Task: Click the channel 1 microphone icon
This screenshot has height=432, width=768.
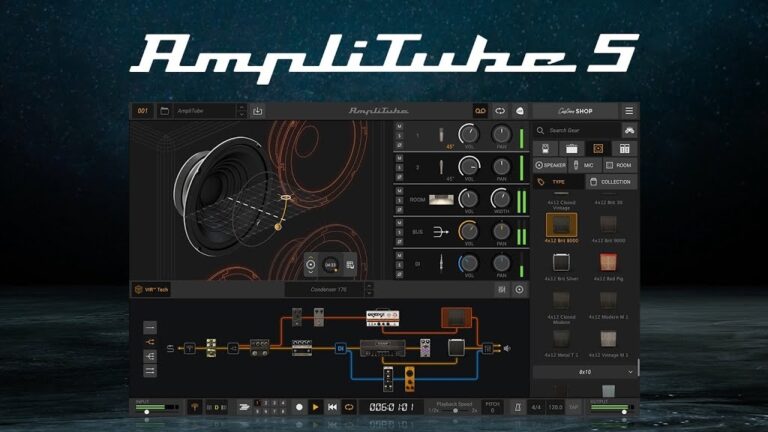Action: (x=441, y=135)
